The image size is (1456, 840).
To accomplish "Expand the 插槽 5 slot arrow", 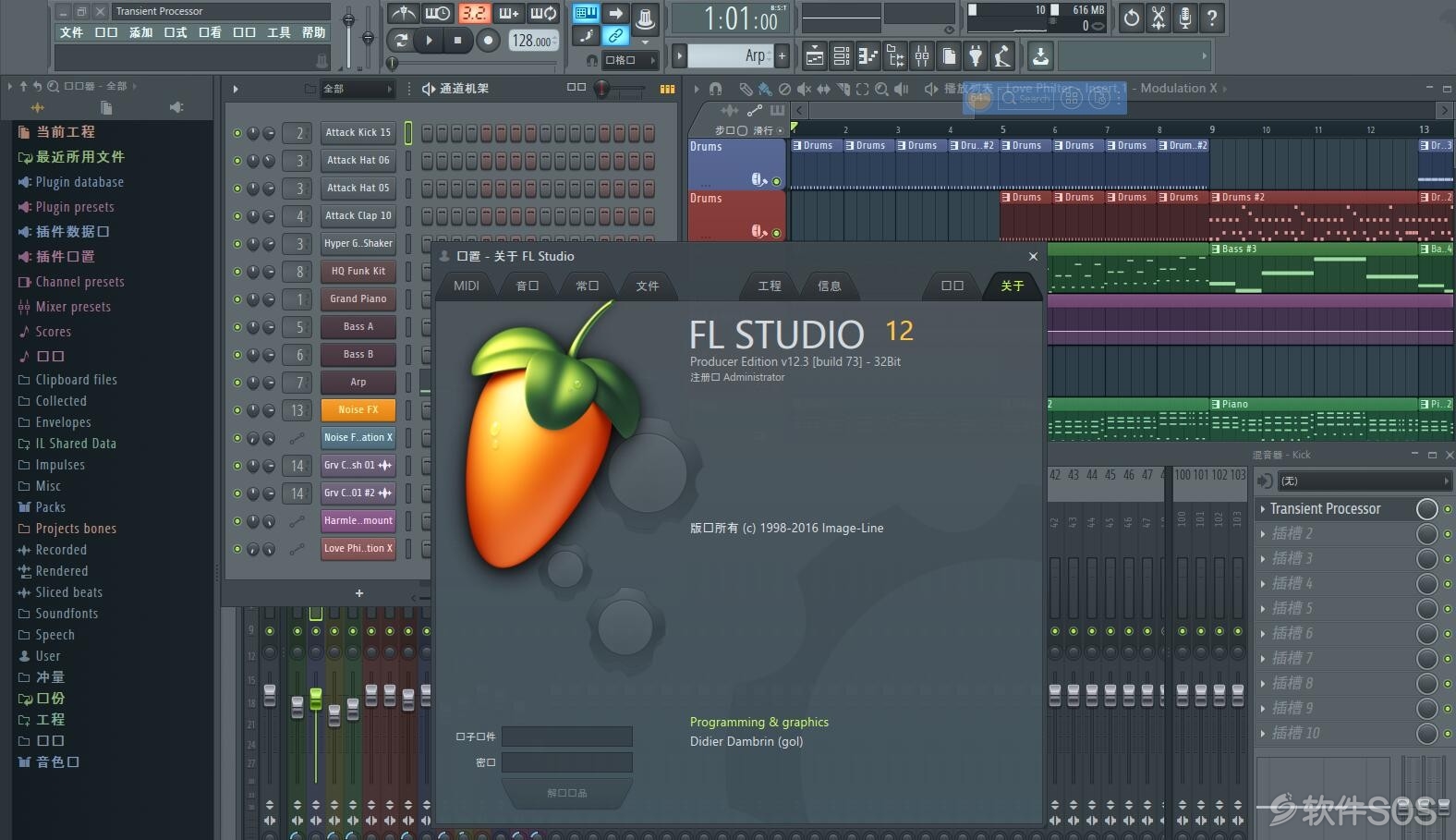I will pyautogui.click(x=1263, y=609).
